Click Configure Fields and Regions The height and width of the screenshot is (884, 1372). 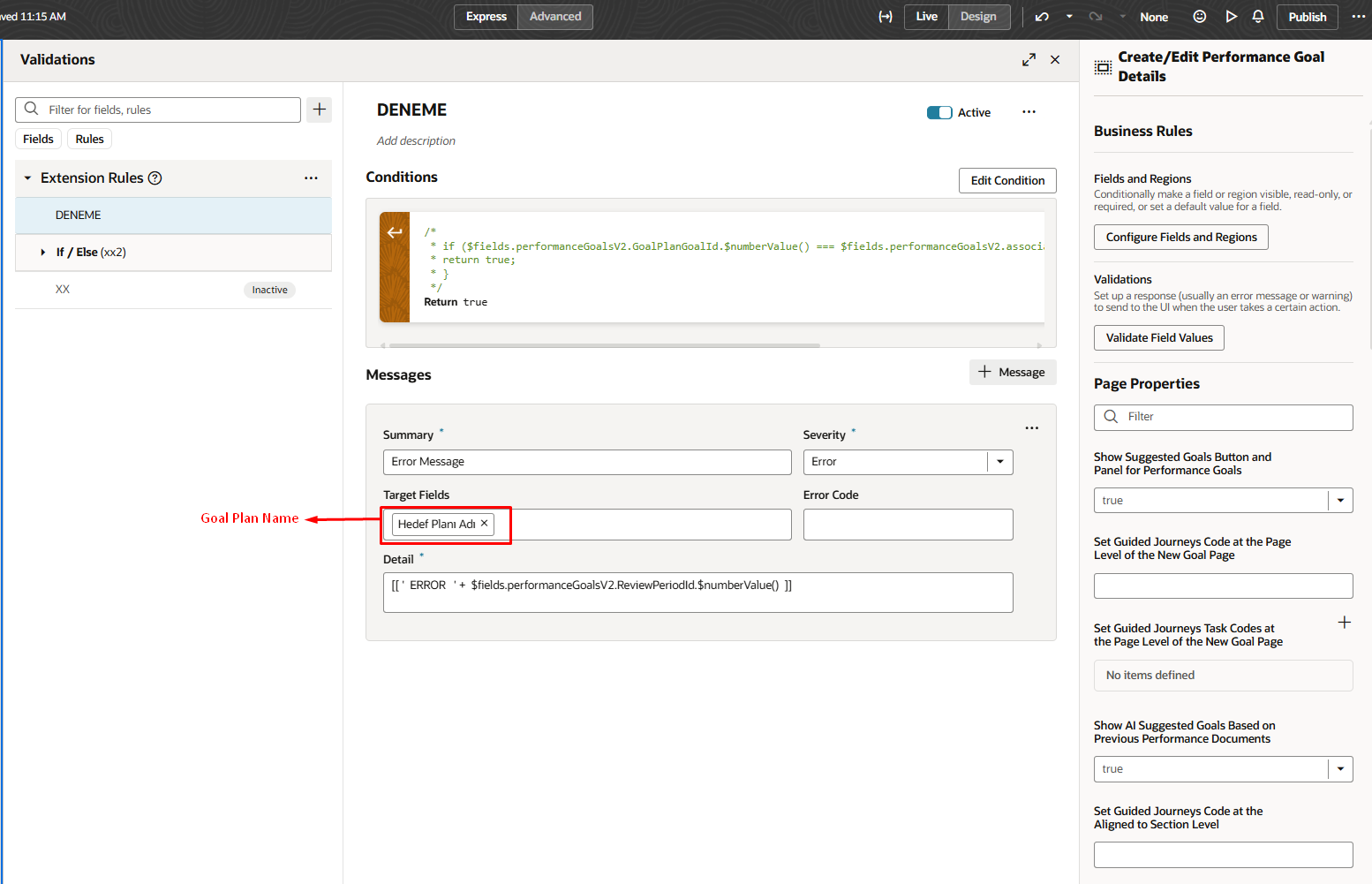point(1181,237)
